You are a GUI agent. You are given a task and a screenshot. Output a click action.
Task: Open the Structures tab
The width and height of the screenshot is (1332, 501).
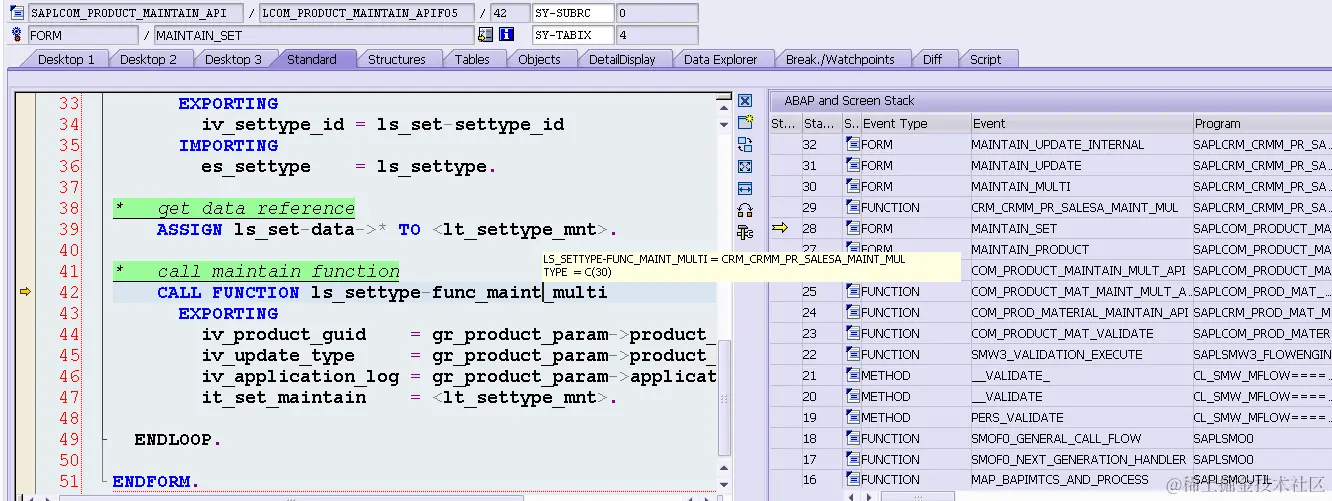coord(397,59)
